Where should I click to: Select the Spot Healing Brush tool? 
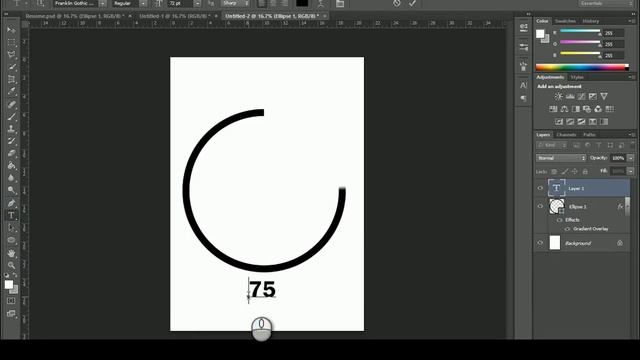[11, 104]
